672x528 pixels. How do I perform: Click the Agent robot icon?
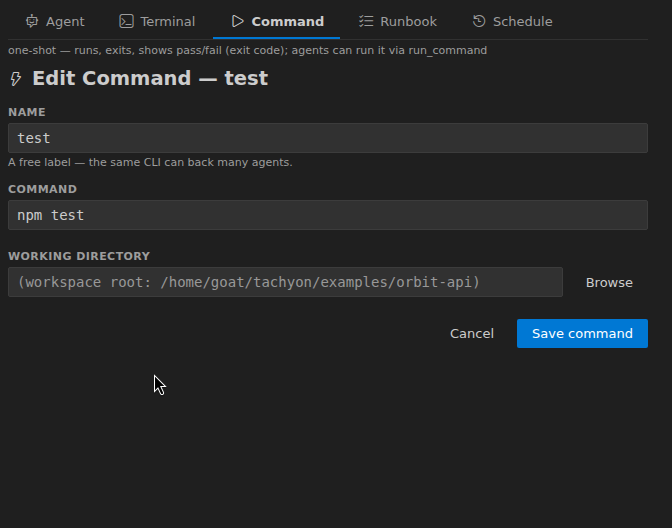[32, 21]
